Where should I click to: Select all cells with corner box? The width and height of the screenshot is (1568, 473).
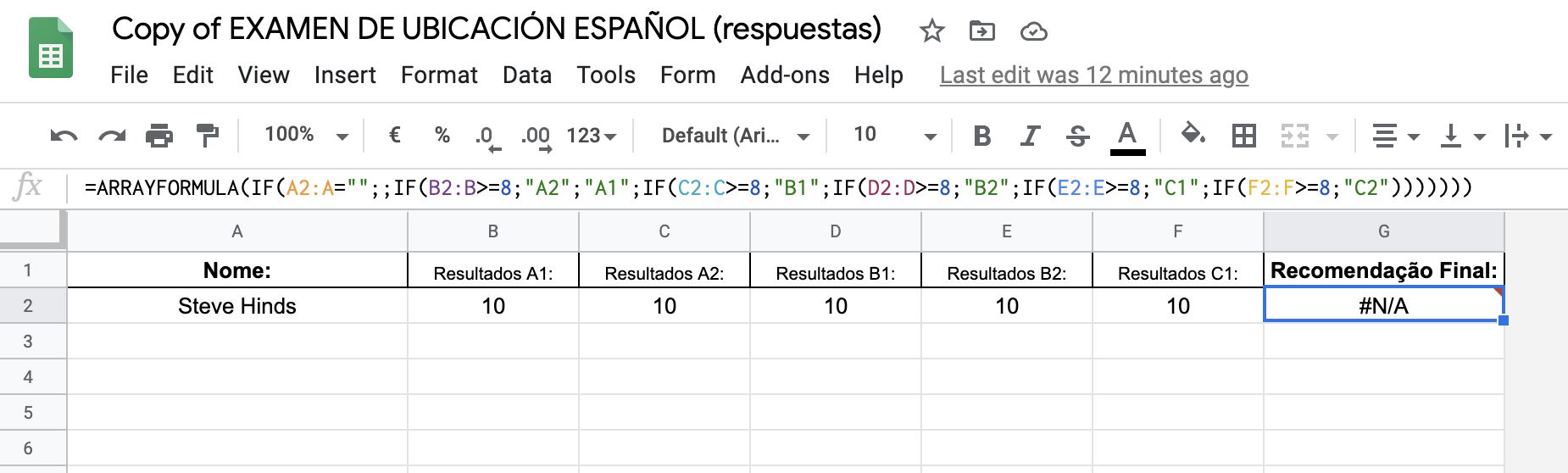point(32,231)
